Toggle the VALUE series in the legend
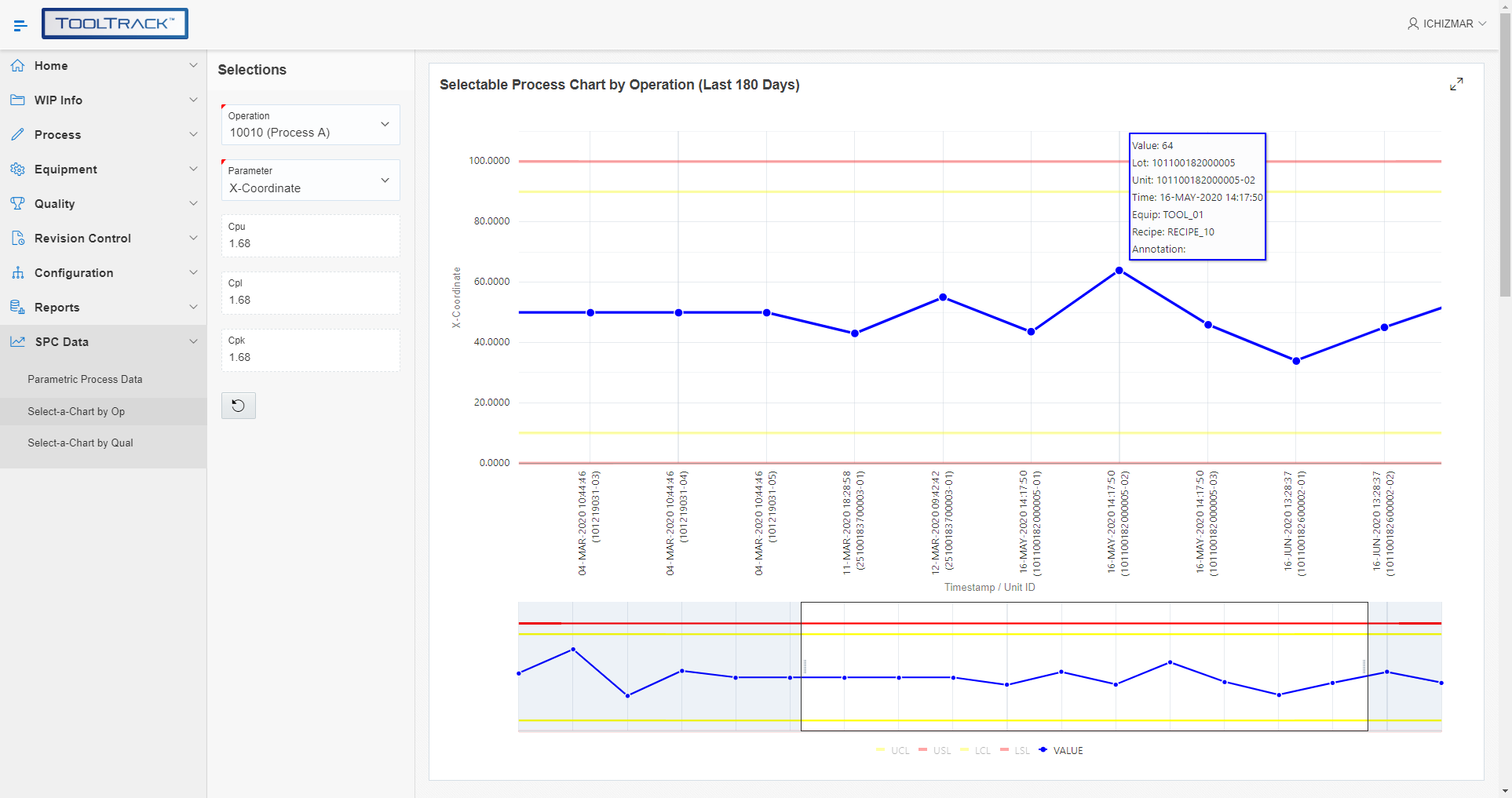Screen dimensions: 1512x798 click(x=1061, y=750)
